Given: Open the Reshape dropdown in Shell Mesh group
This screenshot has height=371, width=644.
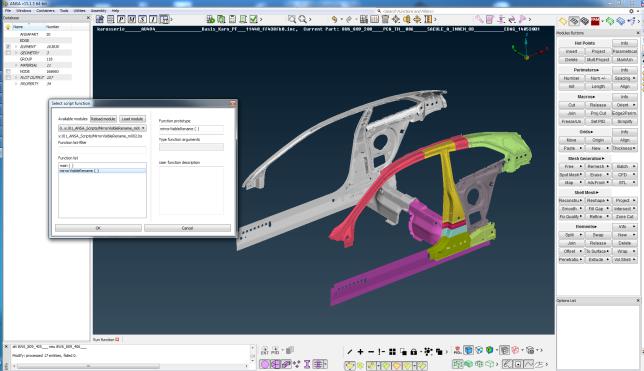Looking at the screenshot, I should tap(598, 200).
